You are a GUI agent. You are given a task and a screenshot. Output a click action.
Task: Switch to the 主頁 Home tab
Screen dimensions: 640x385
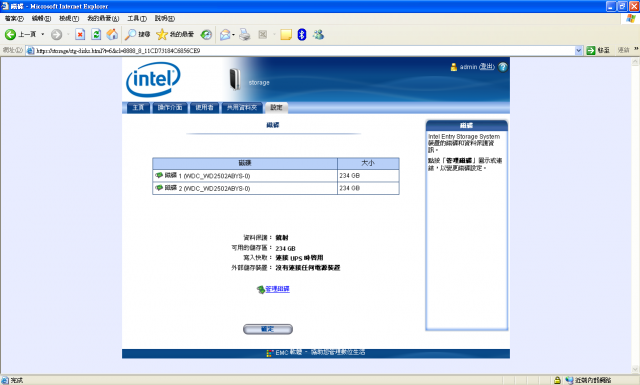(138, 107)
